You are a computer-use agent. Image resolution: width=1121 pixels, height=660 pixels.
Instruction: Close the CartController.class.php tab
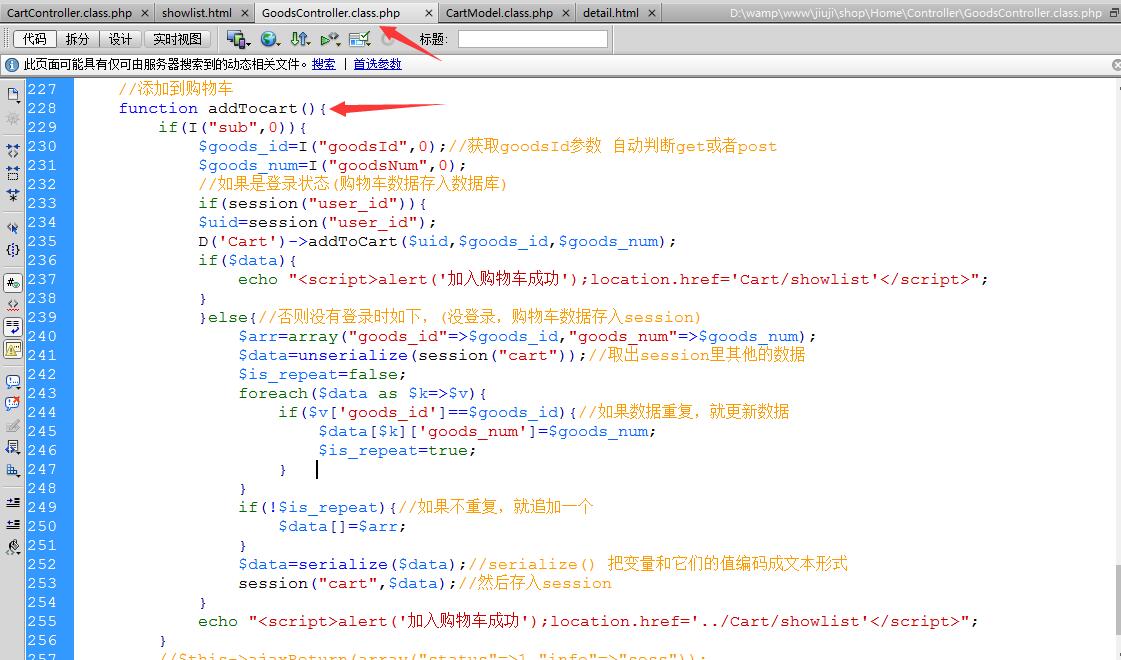pos(144,13)
